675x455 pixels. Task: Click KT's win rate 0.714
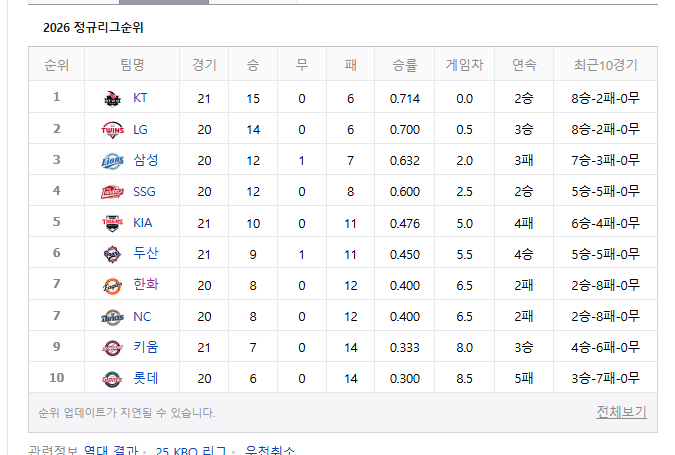coord(405,99)
